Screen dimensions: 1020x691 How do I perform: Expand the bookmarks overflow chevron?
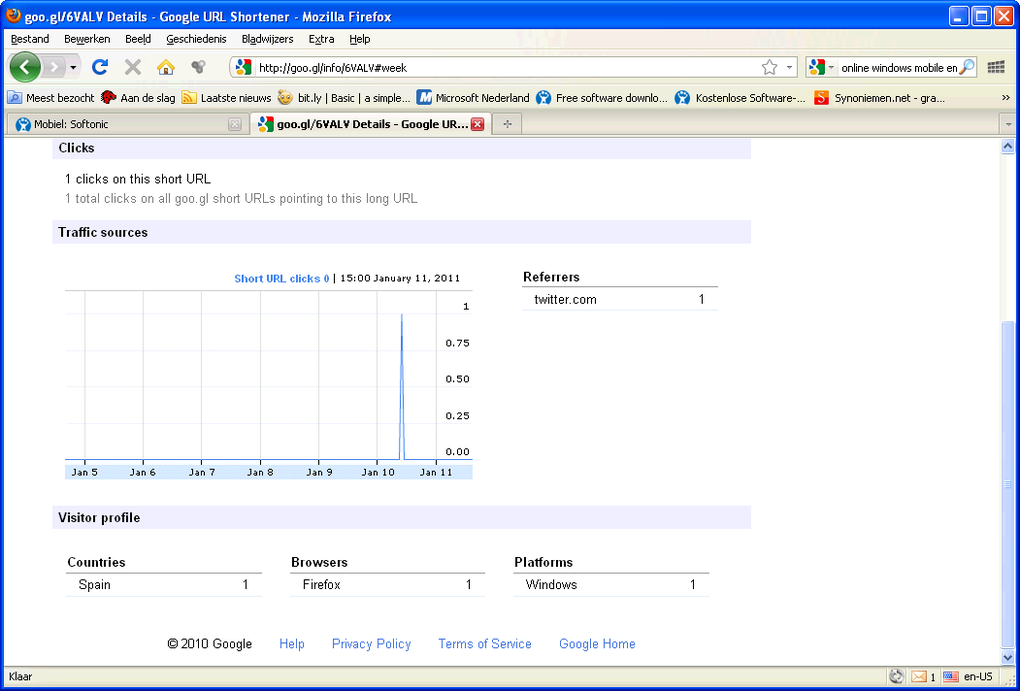1006,97
